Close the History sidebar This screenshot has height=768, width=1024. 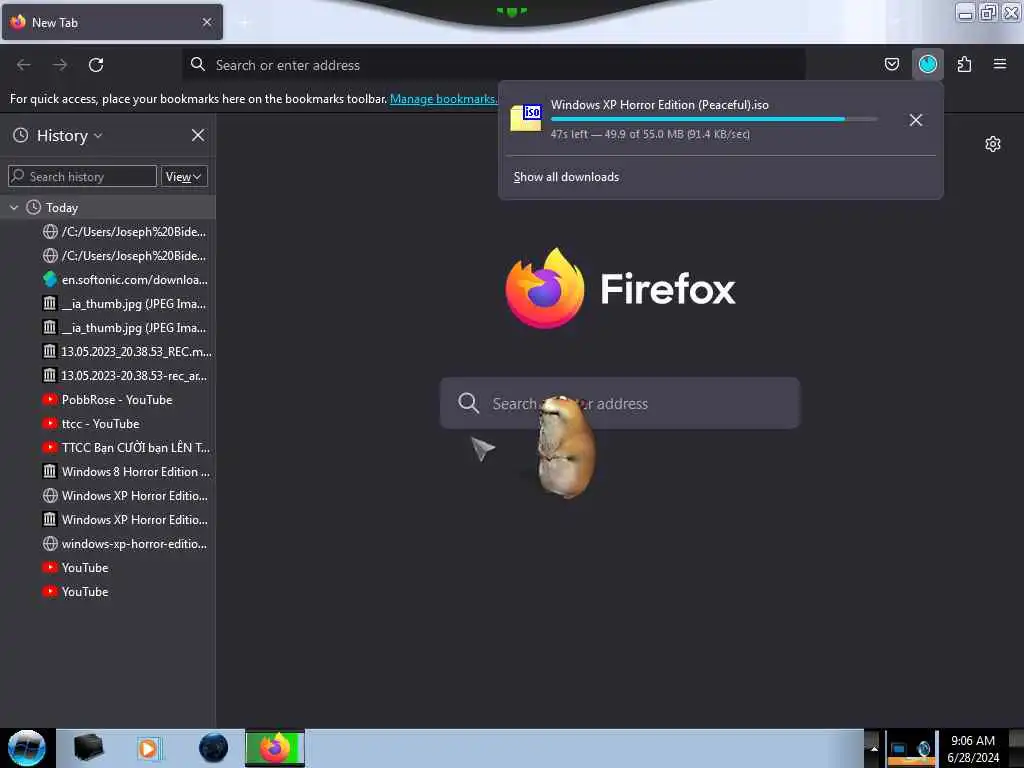(x=198, y=135)
